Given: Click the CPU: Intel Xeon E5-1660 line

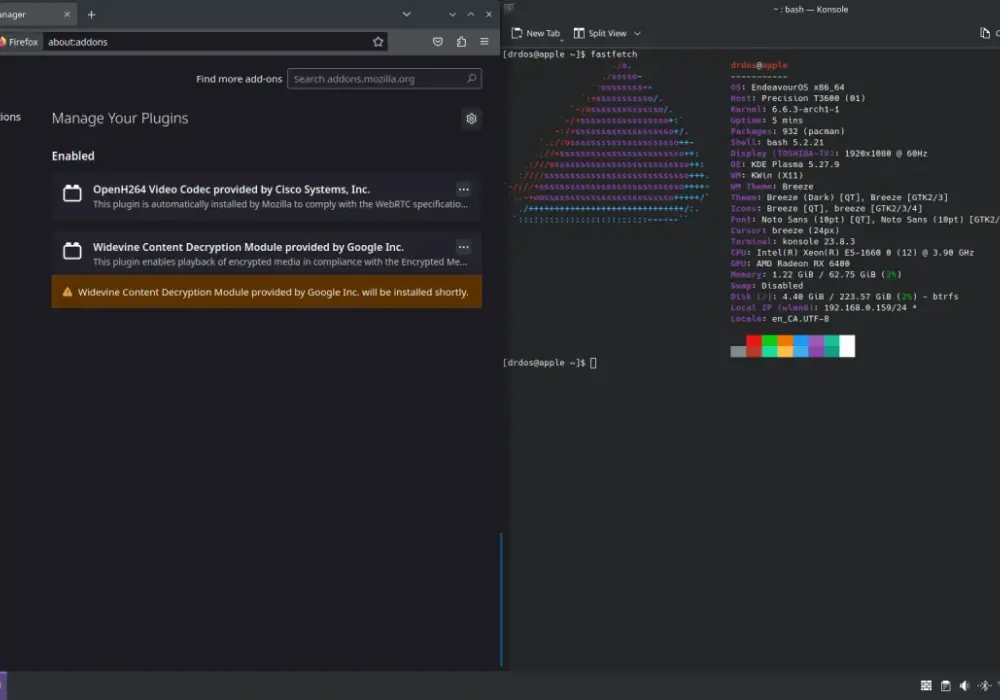Looking at the screenshot, I should coord(852,252).
